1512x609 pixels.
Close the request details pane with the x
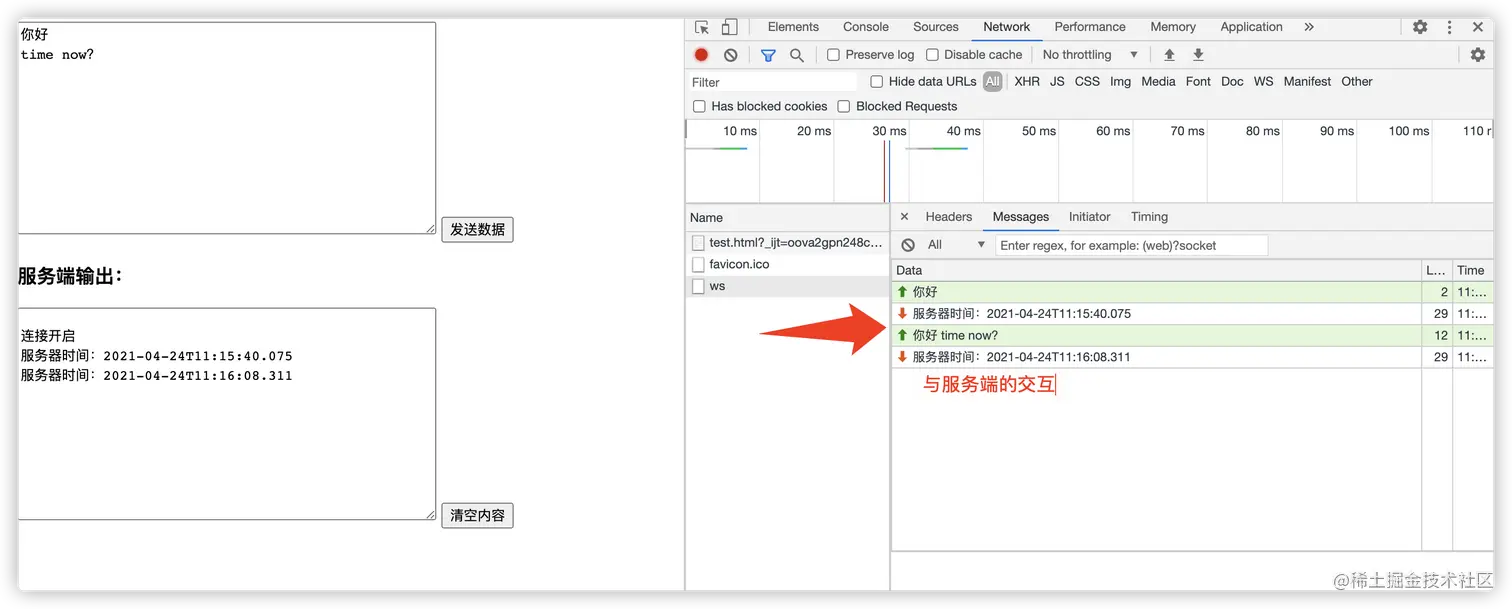point(904,217)
